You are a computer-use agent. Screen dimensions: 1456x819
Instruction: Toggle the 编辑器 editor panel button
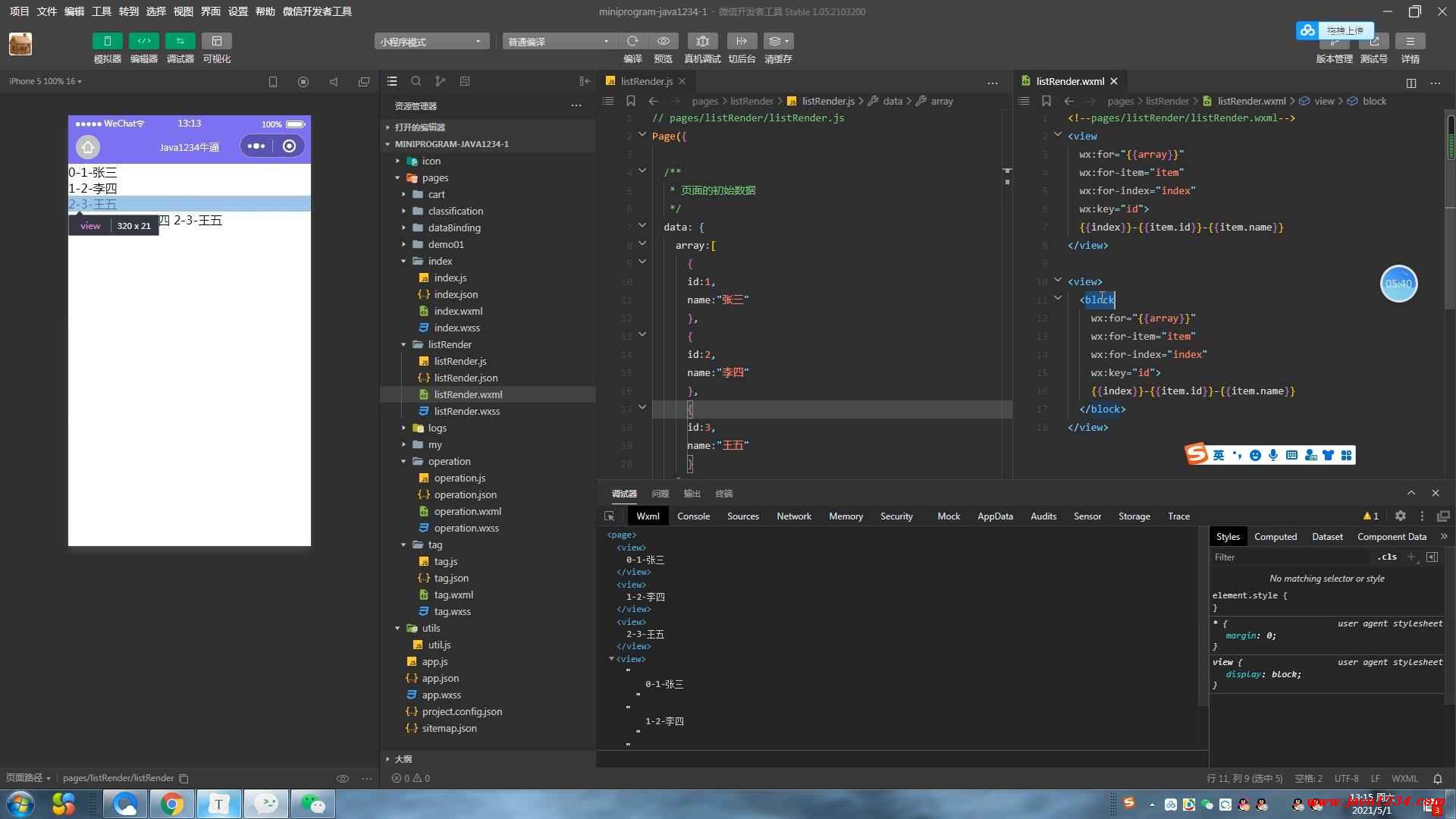pyautogui.click(x=143, y=41)
